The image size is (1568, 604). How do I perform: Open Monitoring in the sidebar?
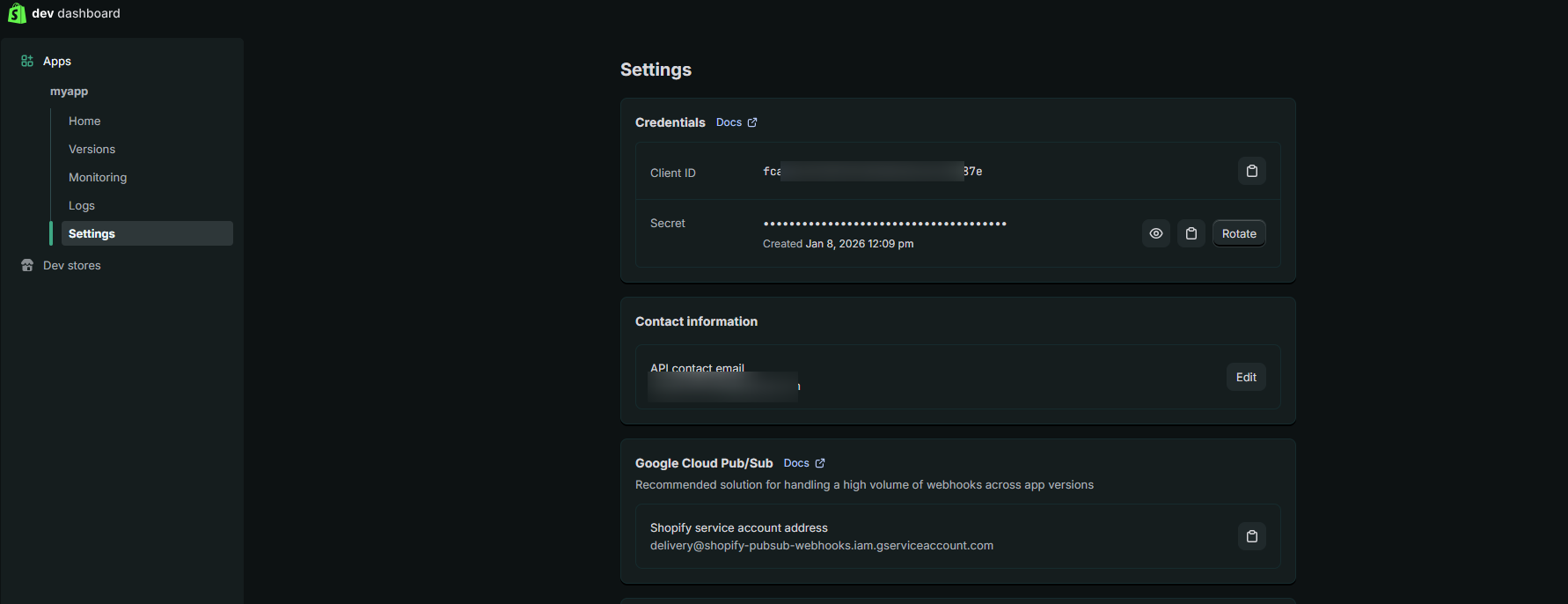tap(98, 177)
